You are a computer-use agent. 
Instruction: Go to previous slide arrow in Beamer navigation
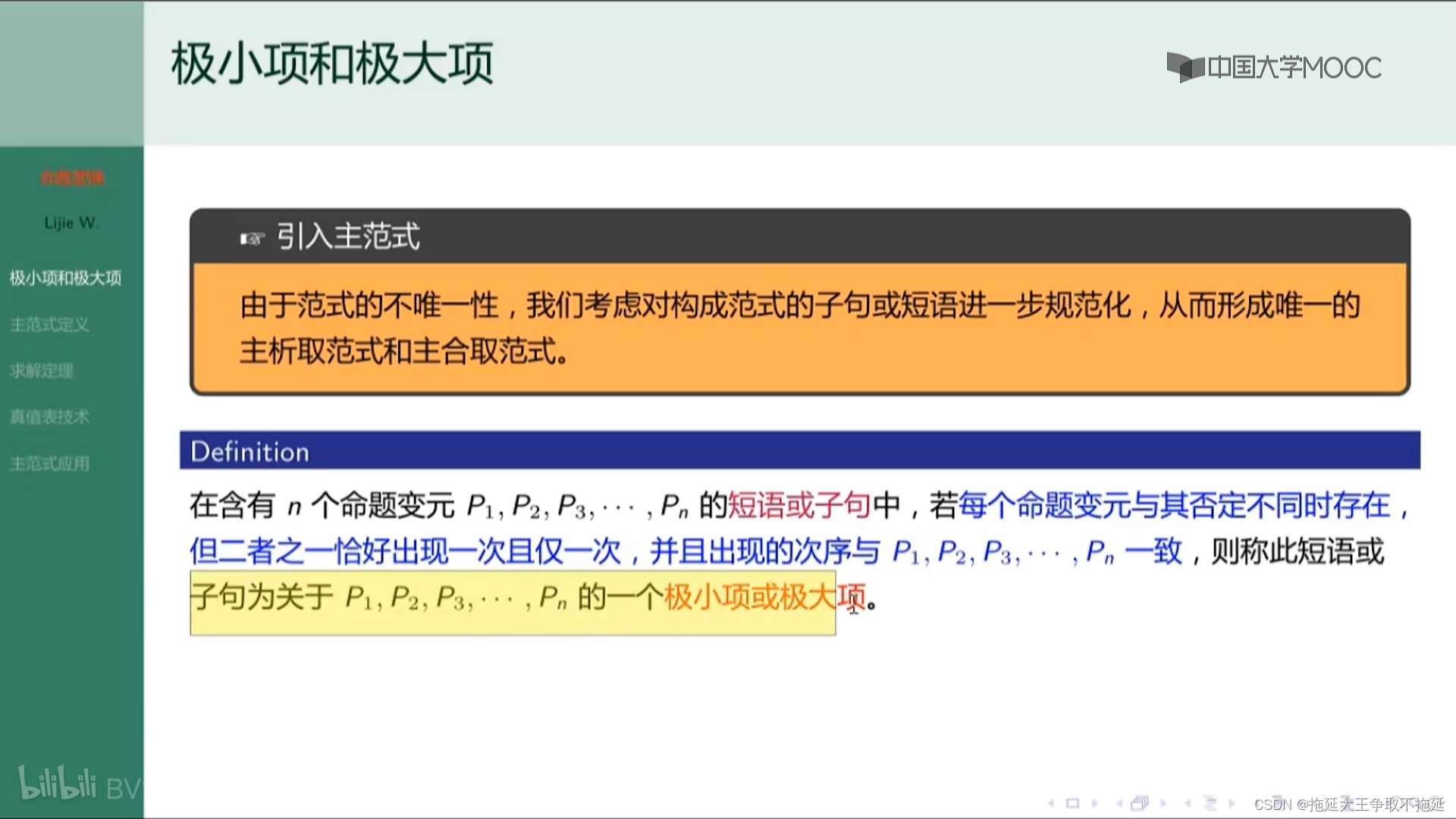1051,804
